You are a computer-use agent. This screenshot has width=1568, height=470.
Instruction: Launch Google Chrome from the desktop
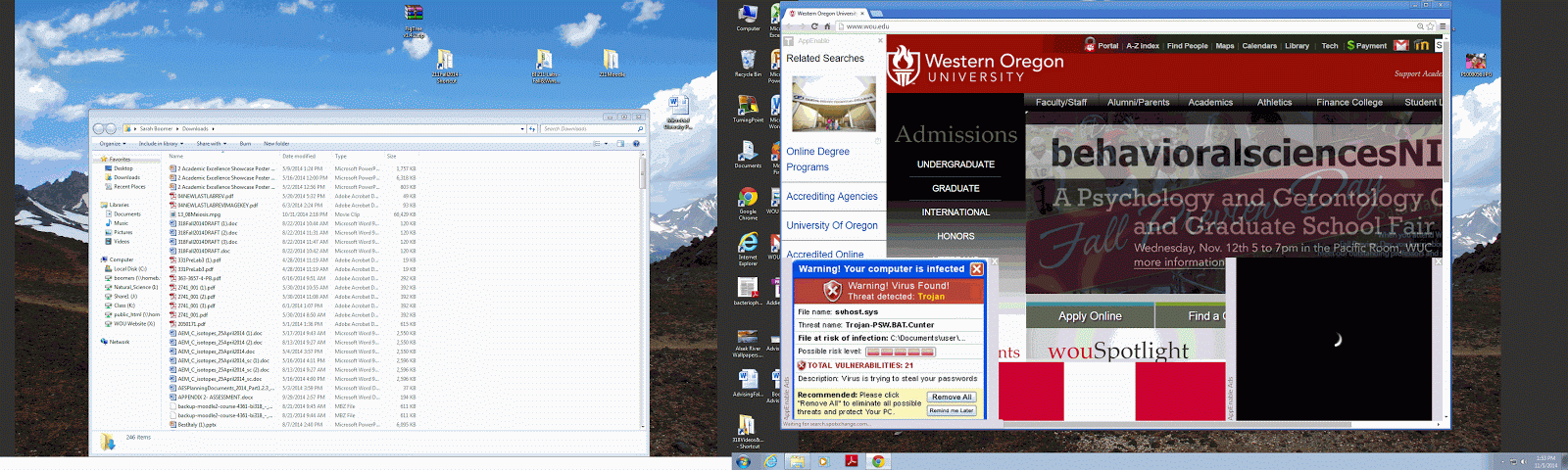point(748,202)
